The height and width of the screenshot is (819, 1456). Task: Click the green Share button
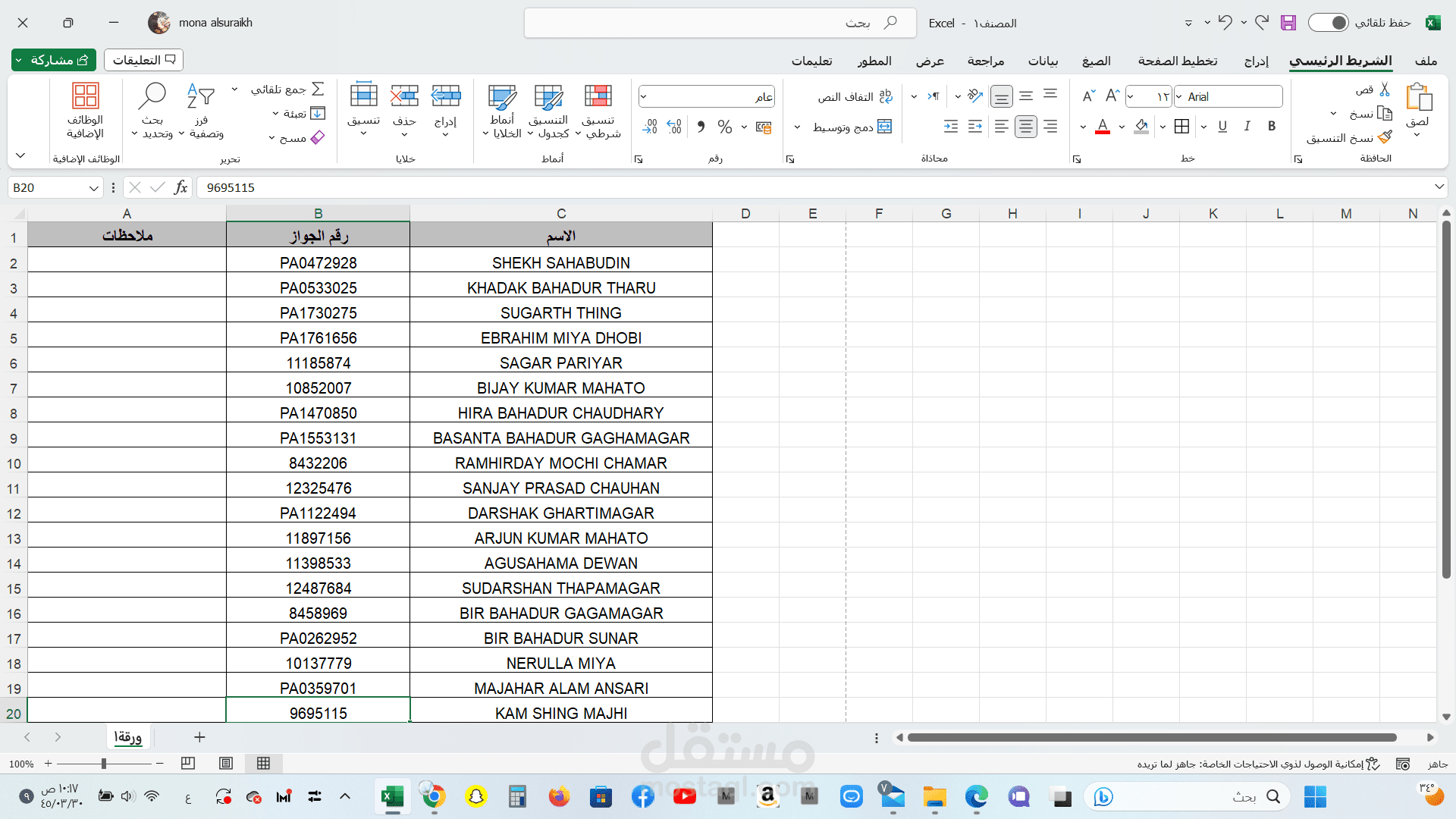54,60
